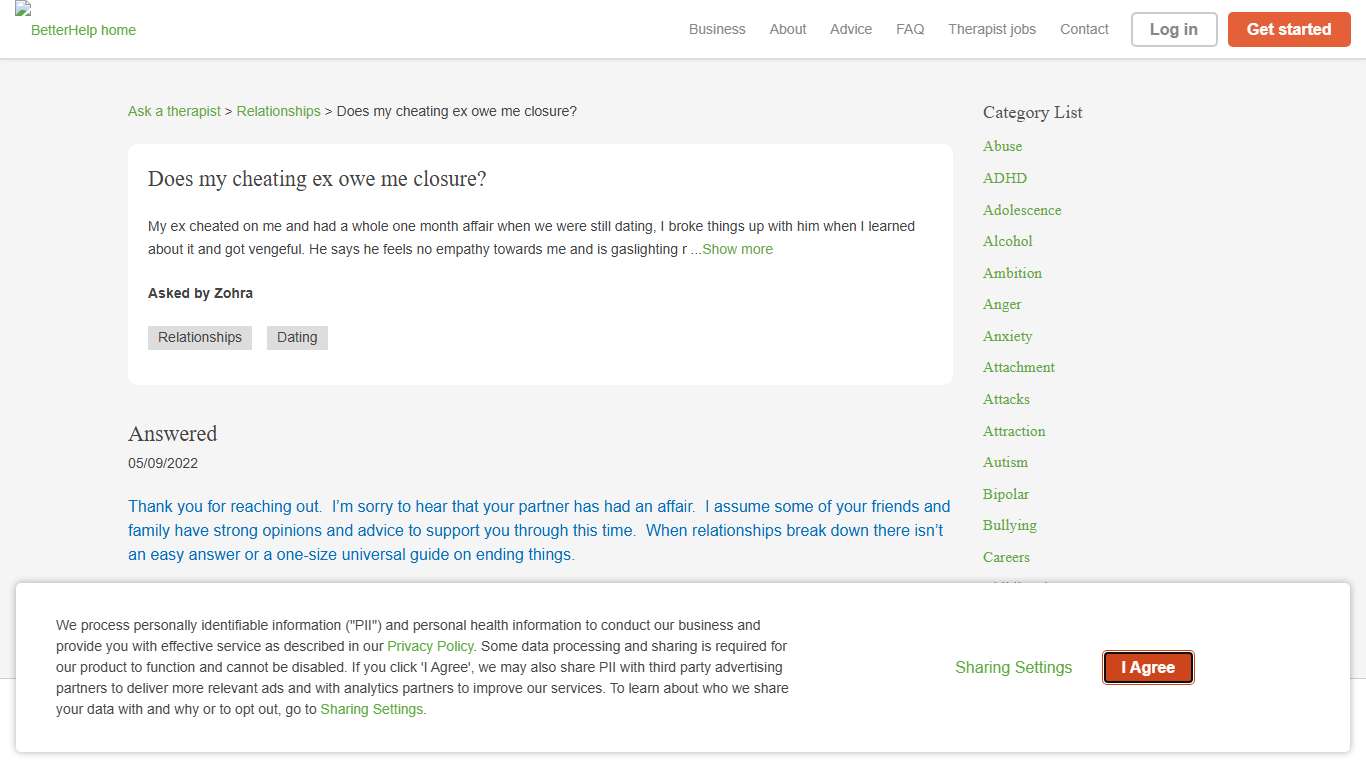Select the Relationships tag
1366x768 pixels.
coord(200,337)
